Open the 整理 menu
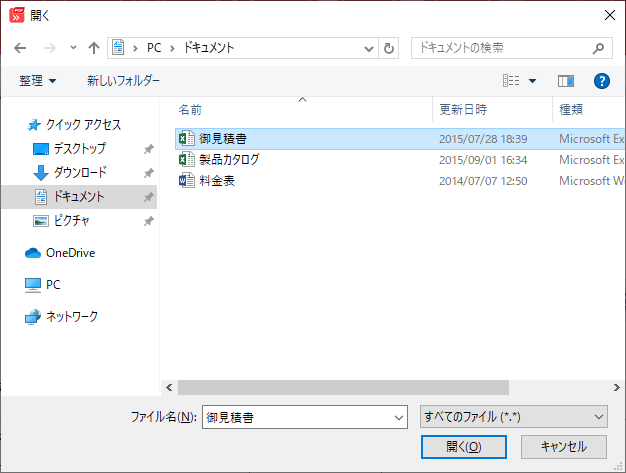626x473 pixels. [37, 81]
